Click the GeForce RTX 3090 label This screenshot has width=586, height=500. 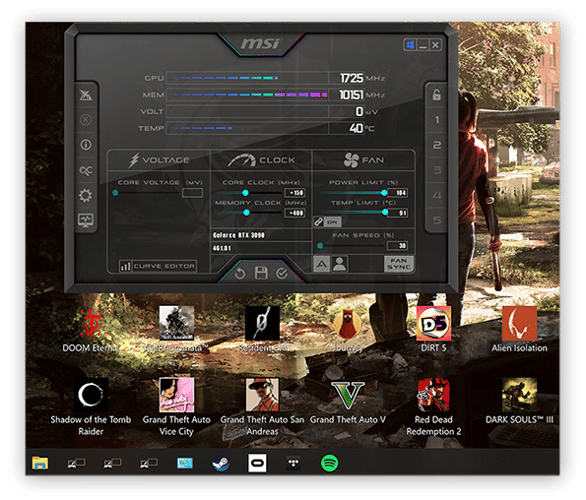238,235
